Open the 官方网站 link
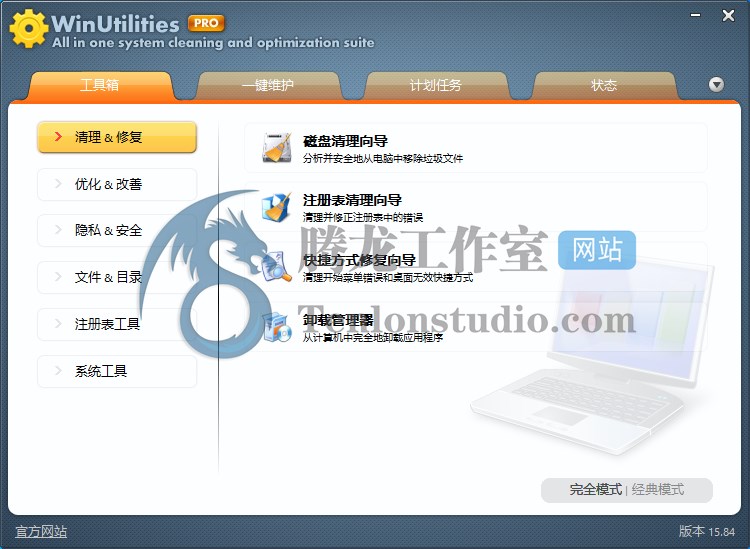This screenshot has height=549, width=750. tap(41, 532)
